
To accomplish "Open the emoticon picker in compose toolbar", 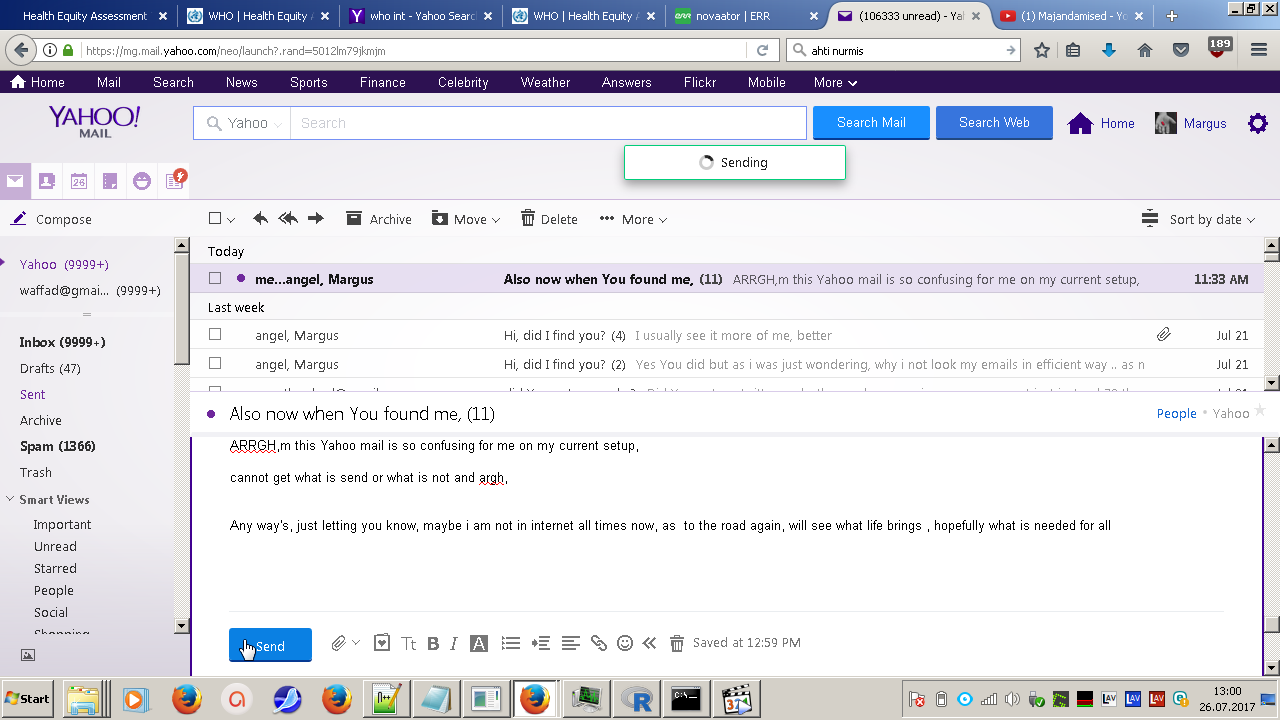I will (x=625, y=643).
